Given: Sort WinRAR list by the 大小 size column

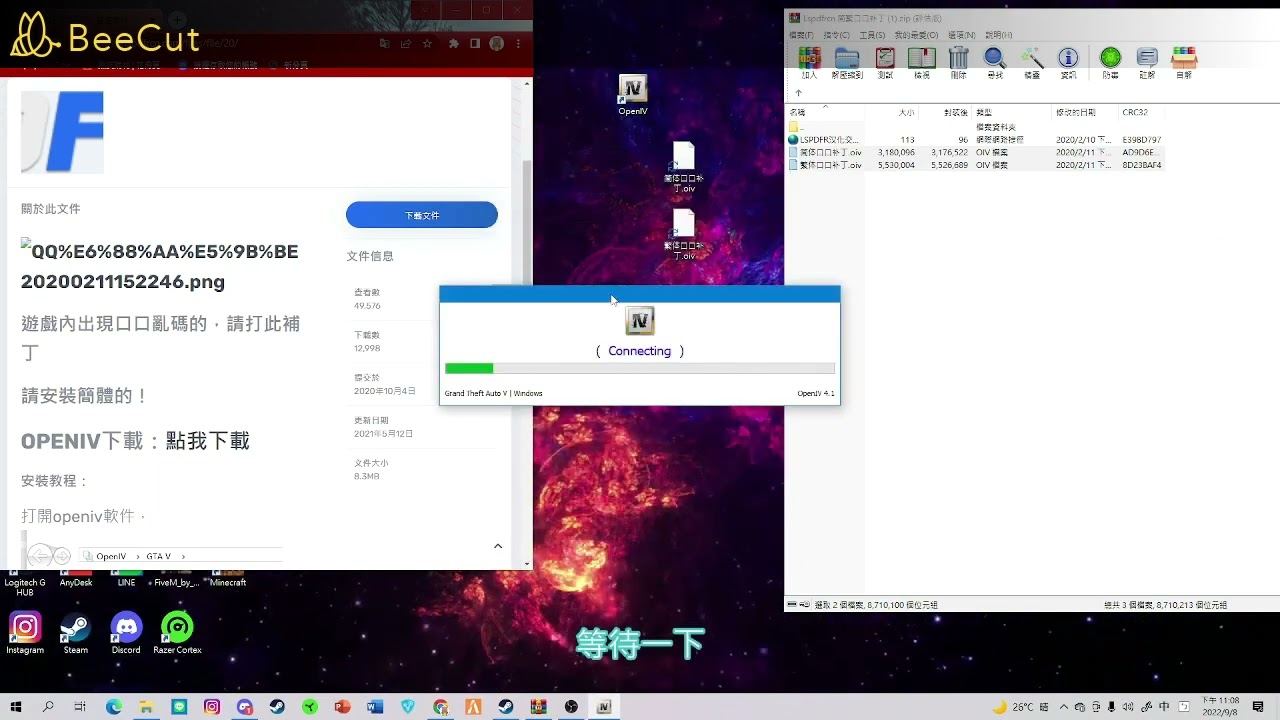Looking at the screenshot, I should [893, 113].
